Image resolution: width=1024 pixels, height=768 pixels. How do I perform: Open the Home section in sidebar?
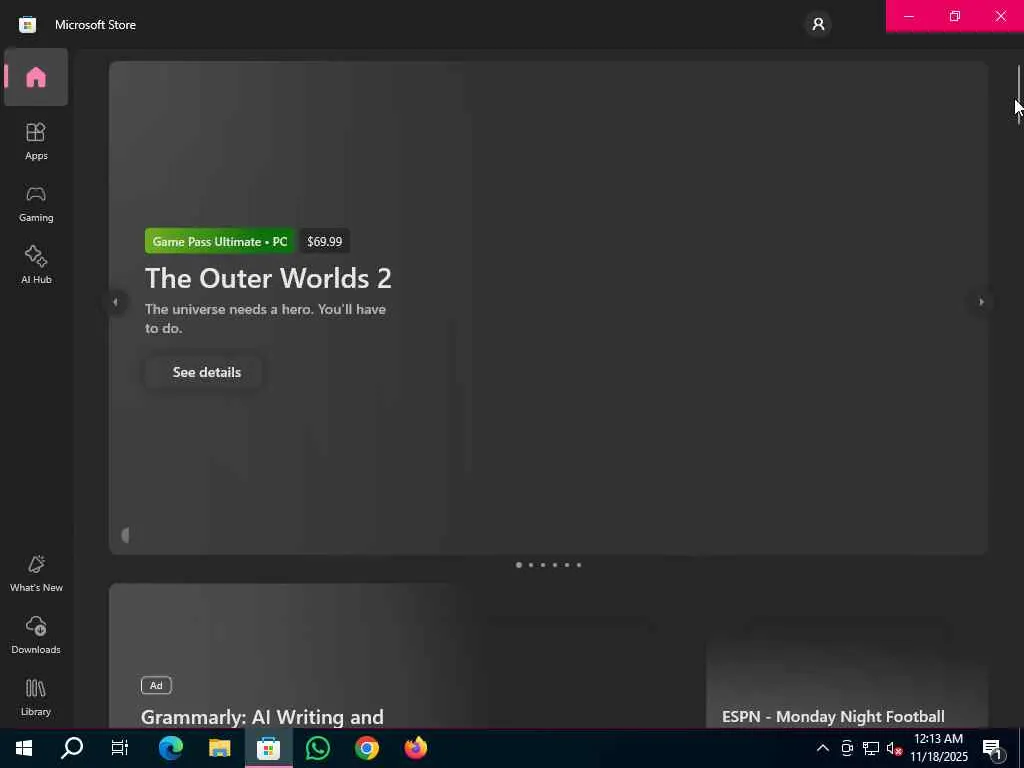36,77
